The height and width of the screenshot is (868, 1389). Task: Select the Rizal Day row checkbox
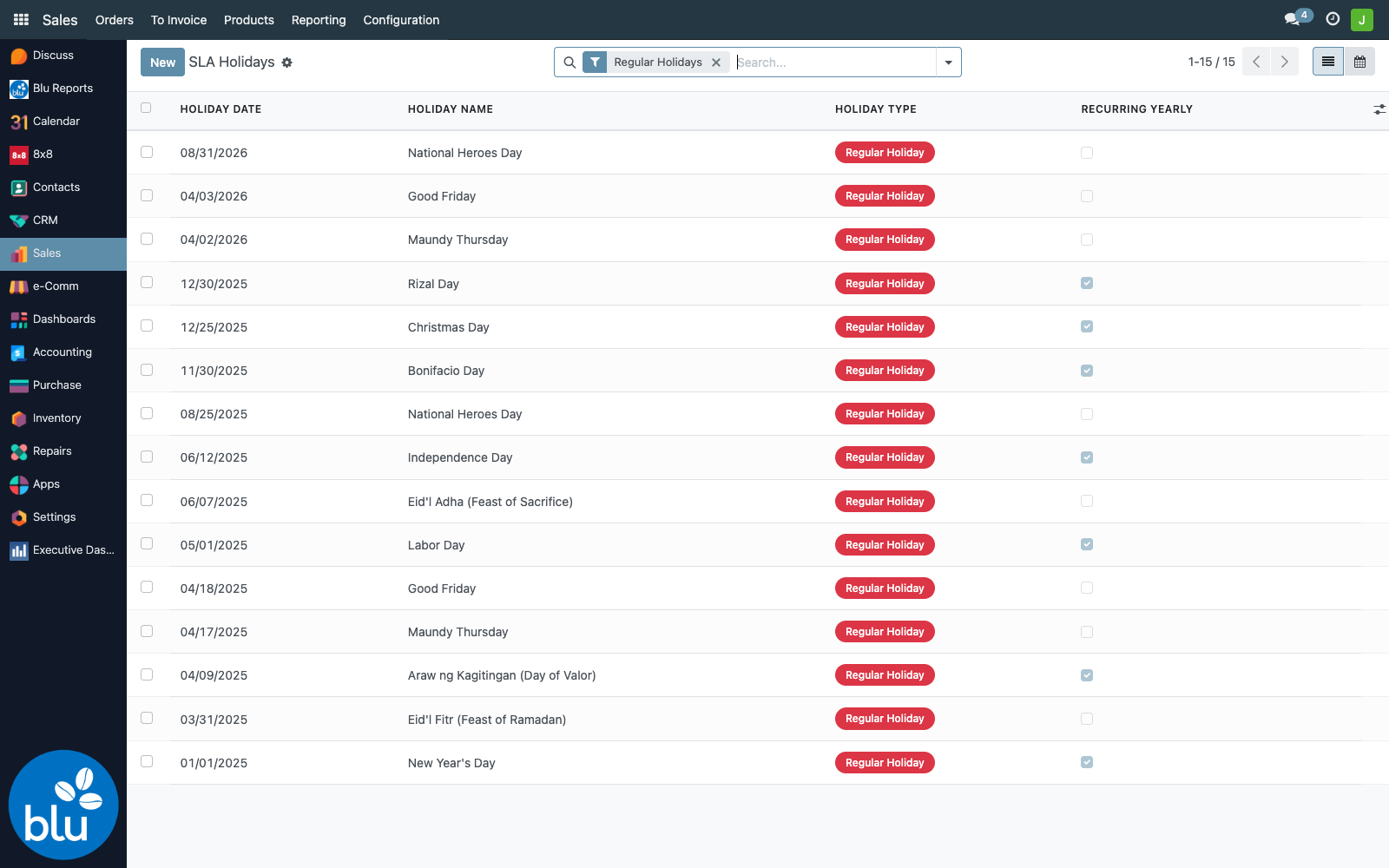tap(147, 282)
